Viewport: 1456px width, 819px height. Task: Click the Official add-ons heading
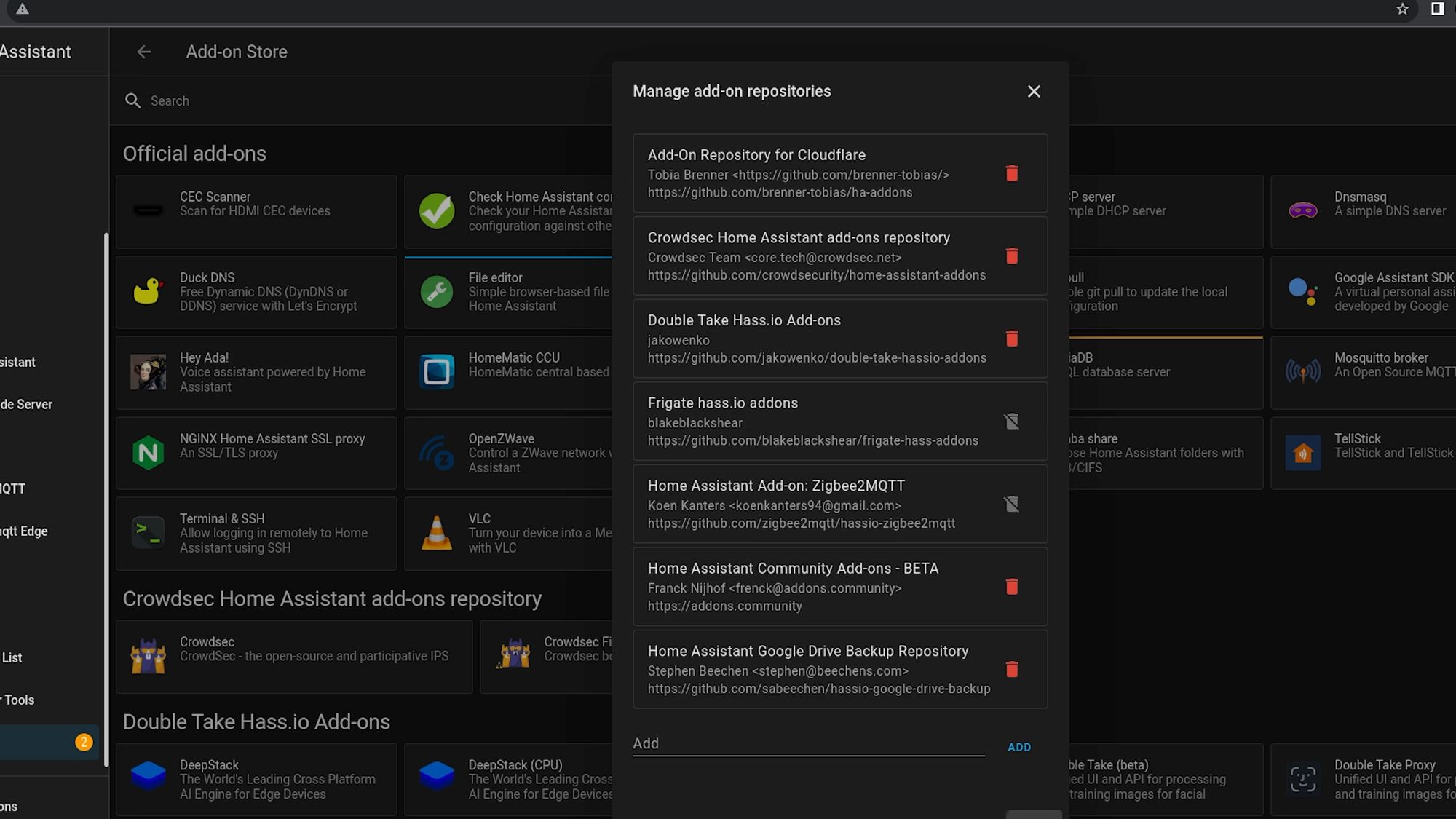(x=194, y=154)
